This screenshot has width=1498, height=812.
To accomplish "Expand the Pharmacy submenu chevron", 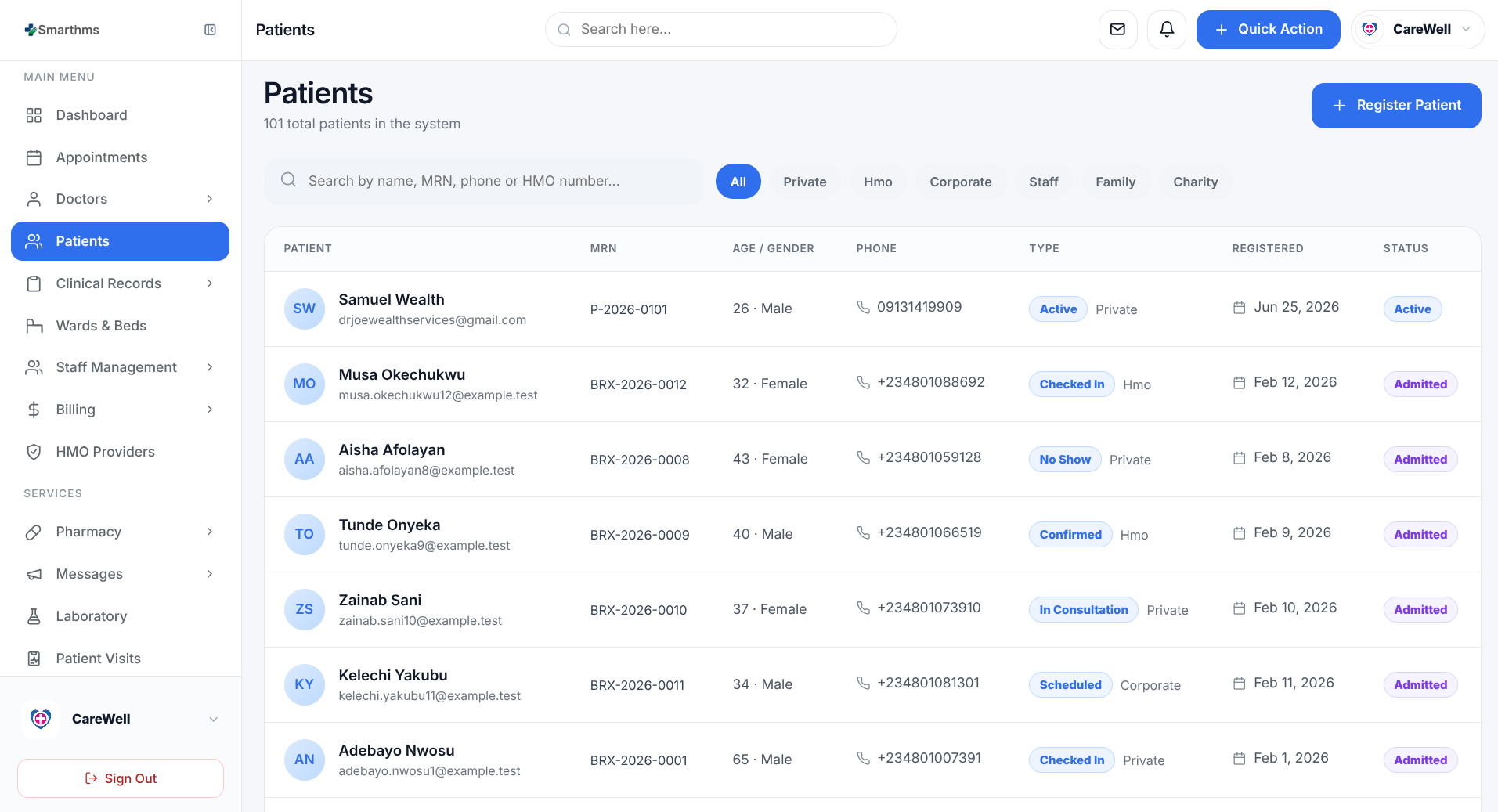I will [209, 532].
